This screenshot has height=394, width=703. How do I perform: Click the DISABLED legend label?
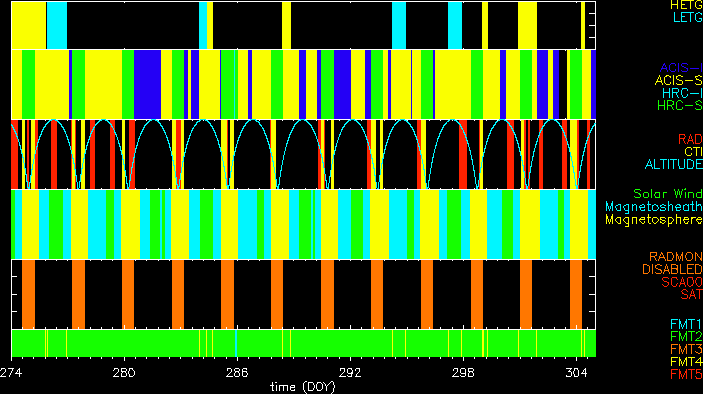[673, 269]
